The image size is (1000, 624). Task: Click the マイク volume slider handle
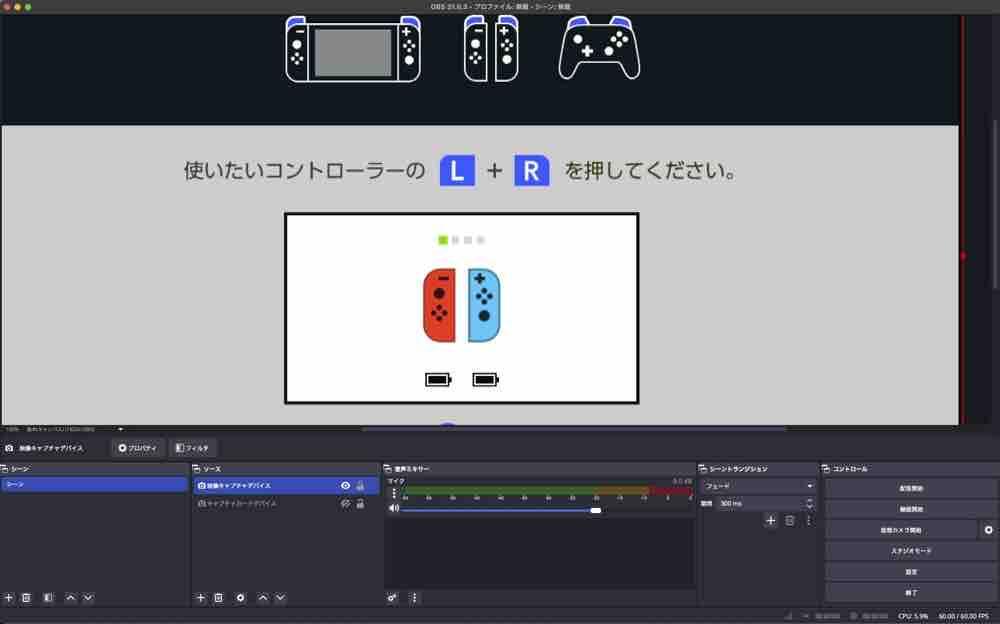596,510
